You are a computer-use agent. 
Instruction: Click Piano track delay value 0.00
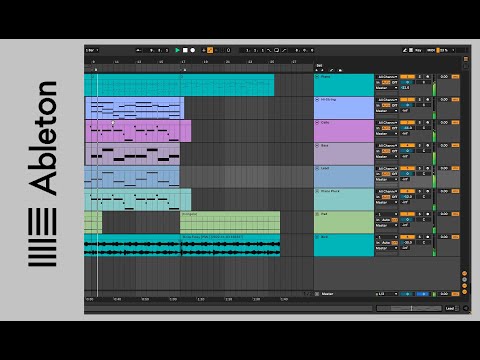444,77
